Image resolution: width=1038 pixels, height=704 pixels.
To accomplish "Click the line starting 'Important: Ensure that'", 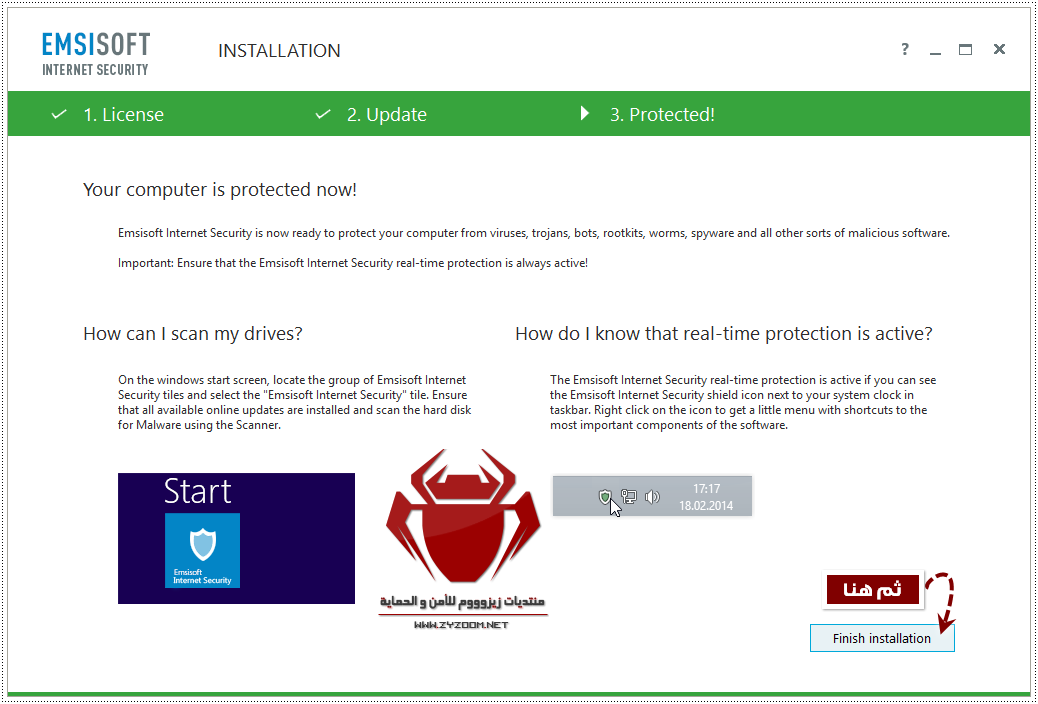I will (x=353, y=263).
